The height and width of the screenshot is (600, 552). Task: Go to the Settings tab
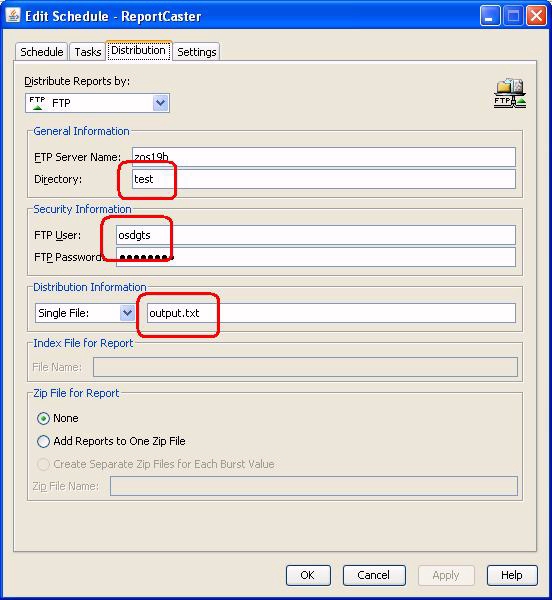[197, 52]
